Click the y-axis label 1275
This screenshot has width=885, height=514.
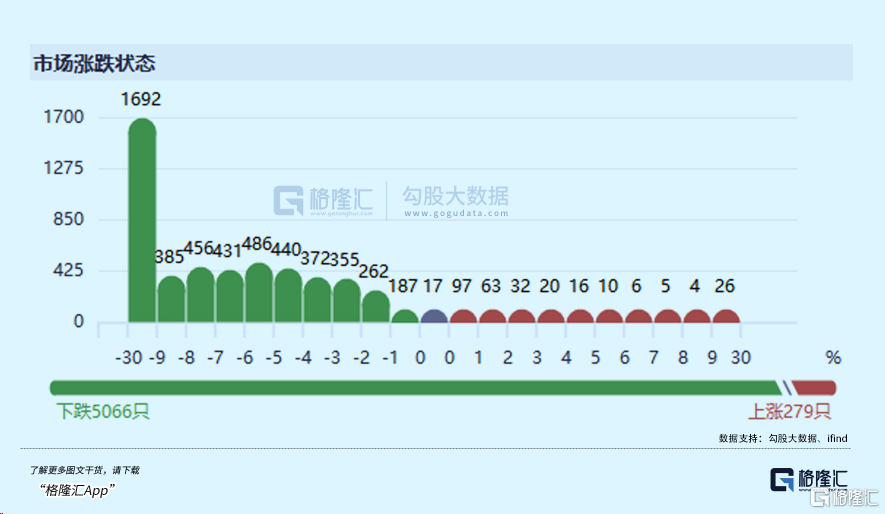tap(64, 168)
